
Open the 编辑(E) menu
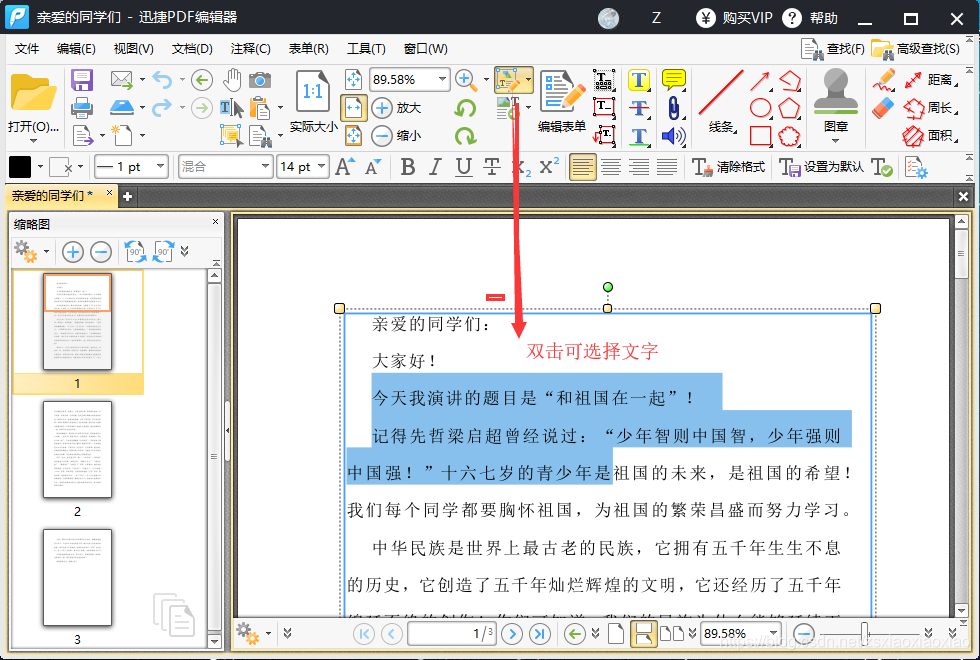point(76,49)
